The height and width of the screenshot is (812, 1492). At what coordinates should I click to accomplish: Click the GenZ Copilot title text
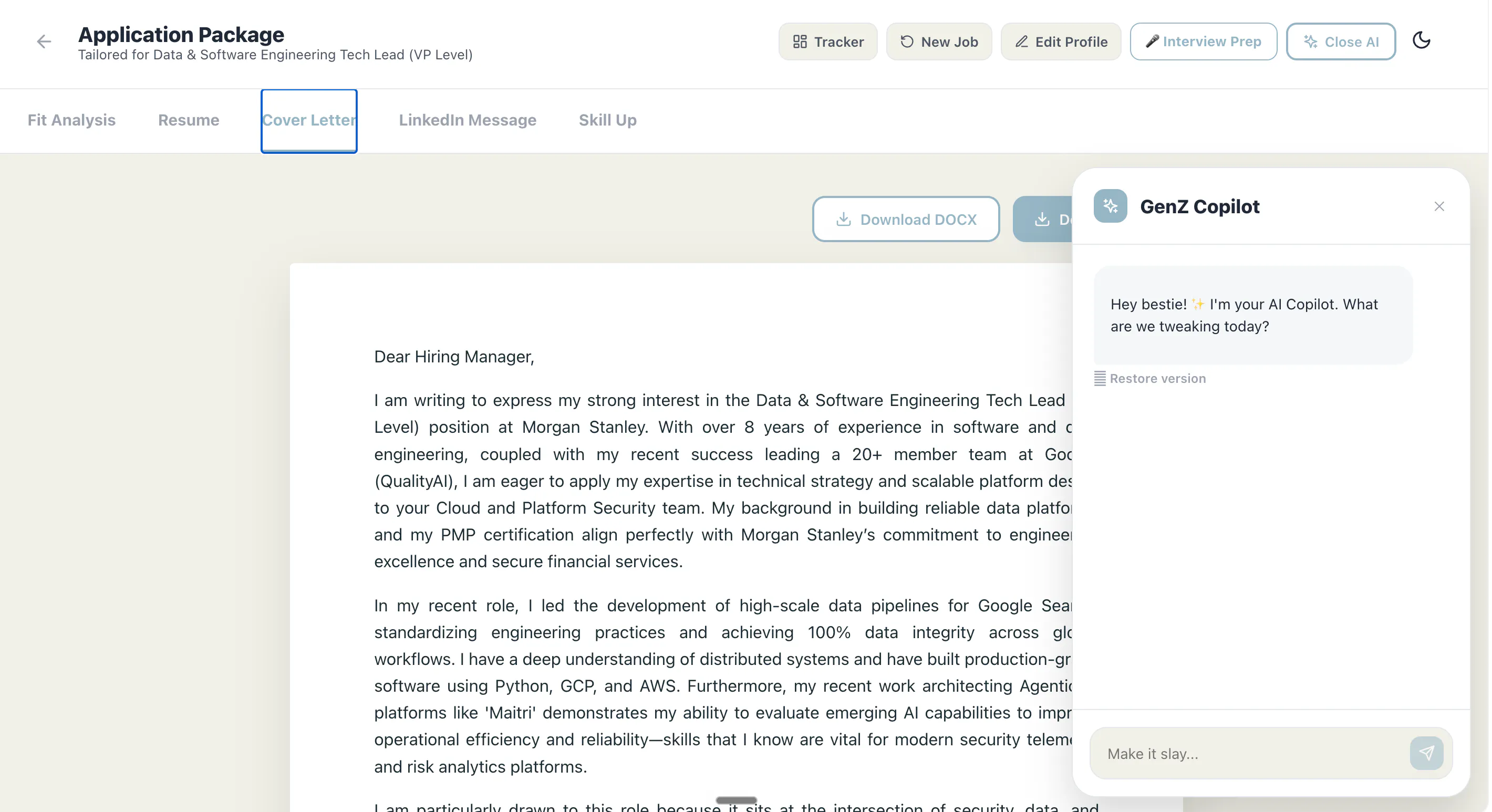click(1199, 206)
